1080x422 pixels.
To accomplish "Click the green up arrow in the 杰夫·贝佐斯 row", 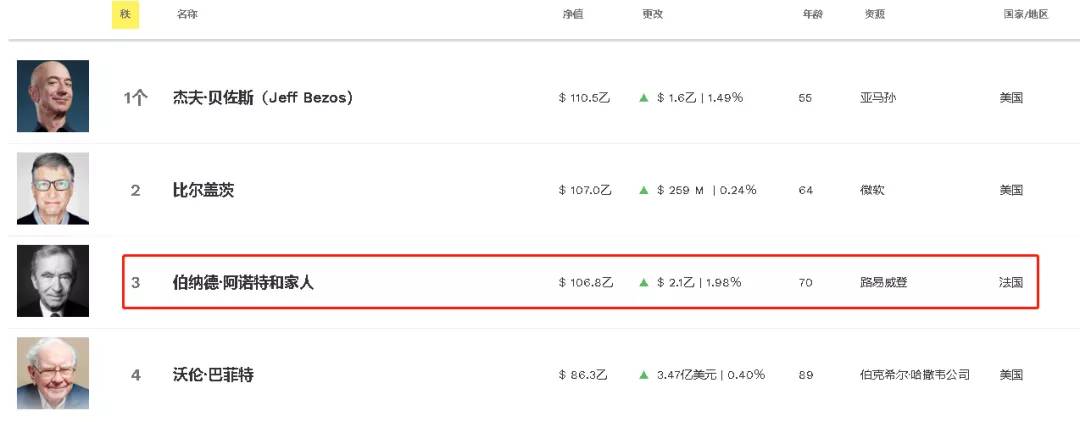I will click(x=644, y=98).
